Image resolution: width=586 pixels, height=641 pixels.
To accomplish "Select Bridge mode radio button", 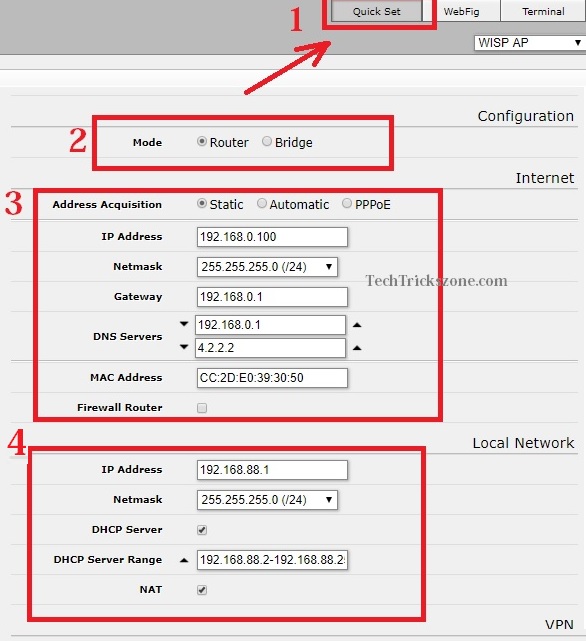I will [x=267, y=141].
